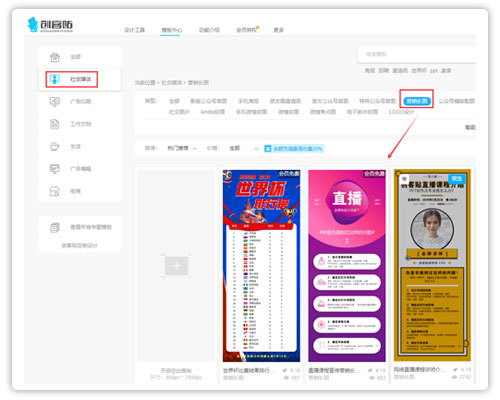Open the 工作文档 document icon
Viewport: 500px width, 400px height.
pyautogui.click(x=55, y=124)
